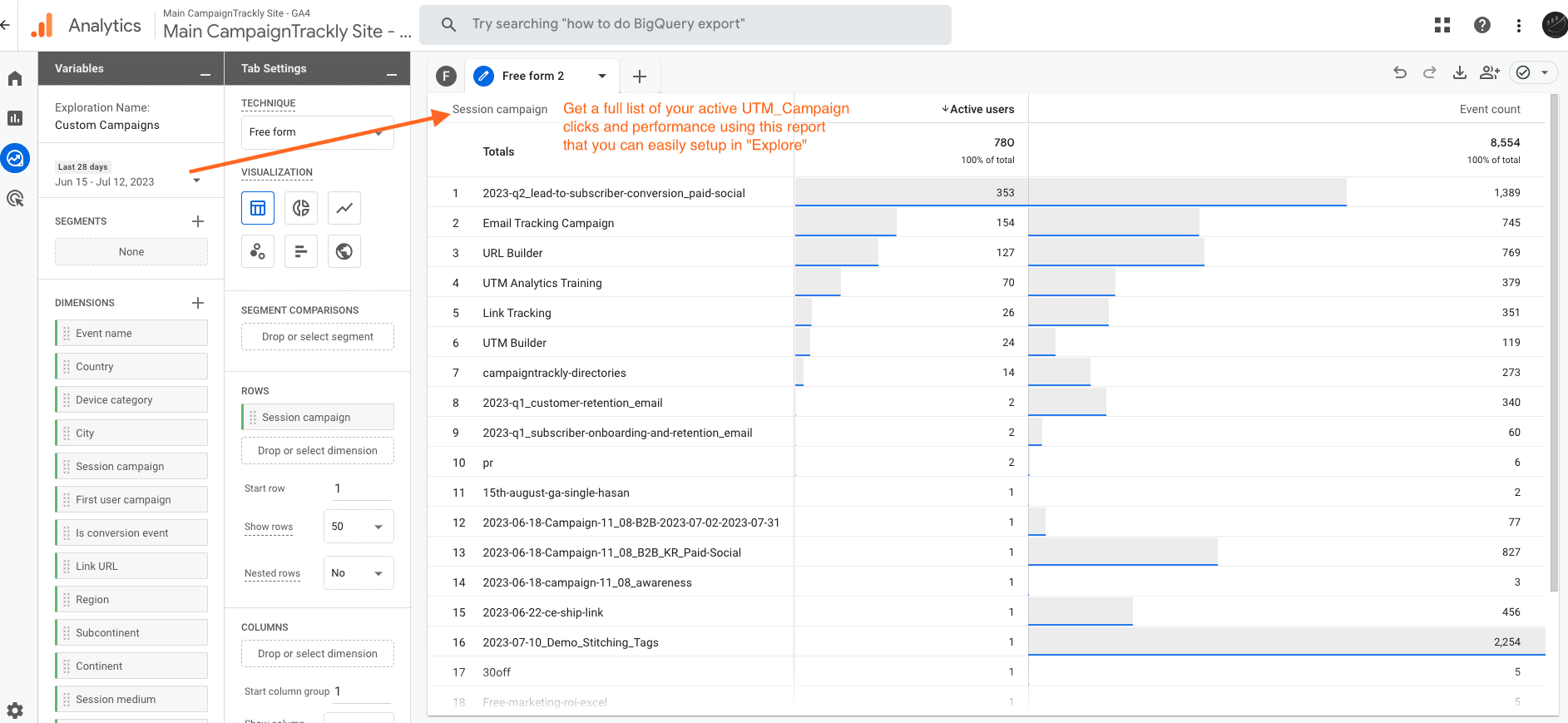Add a new segment
This screenshot has width=1568, height=723.
point(198,221)
